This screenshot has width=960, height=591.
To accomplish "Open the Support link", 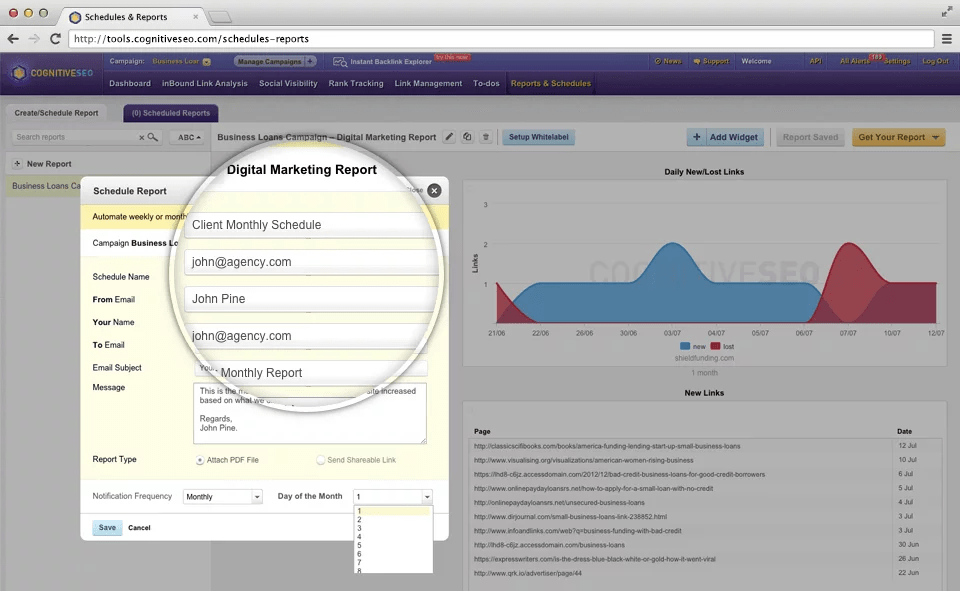I will coord(711,61).
